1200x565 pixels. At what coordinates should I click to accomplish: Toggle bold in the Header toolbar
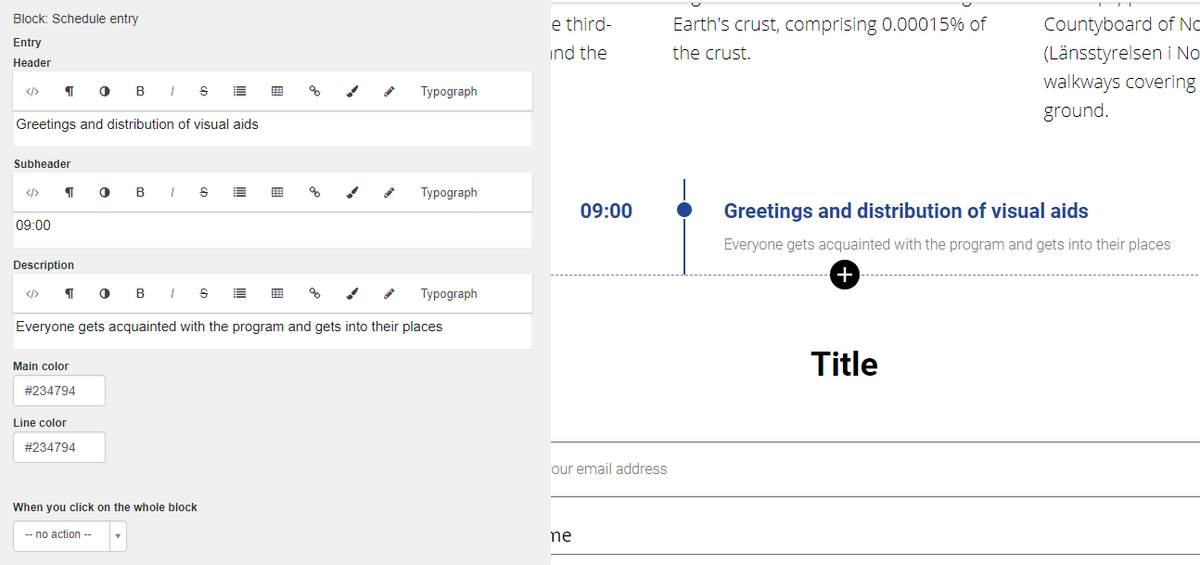[140, 91]
